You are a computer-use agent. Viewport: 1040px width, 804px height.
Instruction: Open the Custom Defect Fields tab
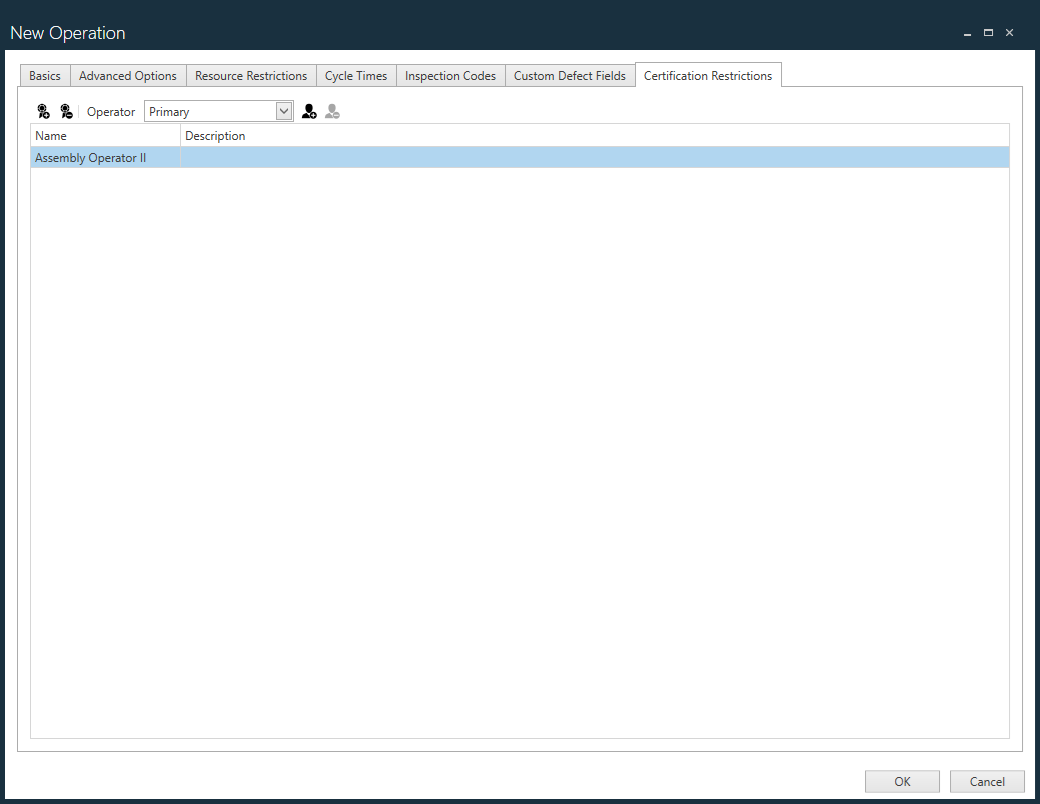tap(570, 75)
